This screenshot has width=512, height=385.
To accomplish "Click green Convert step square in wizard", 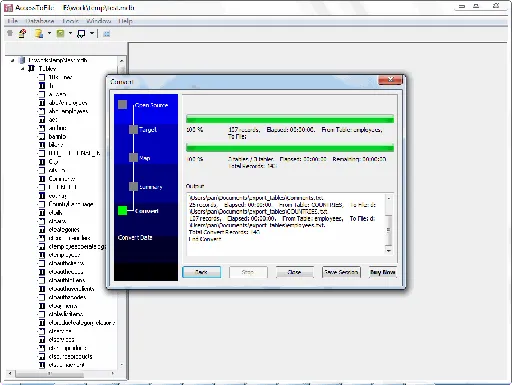I will click(x=122, y=210).
